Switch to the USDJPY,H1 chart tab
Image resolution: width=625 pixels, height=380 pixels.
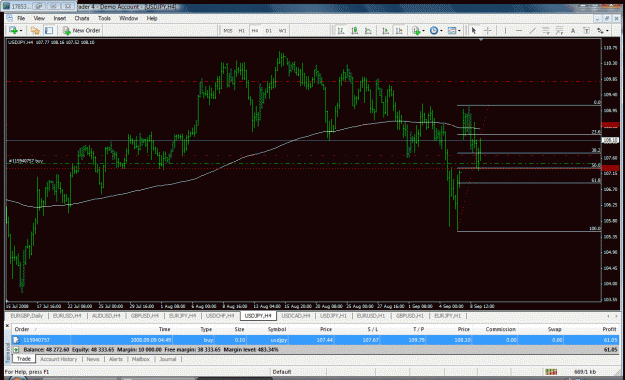334,316
